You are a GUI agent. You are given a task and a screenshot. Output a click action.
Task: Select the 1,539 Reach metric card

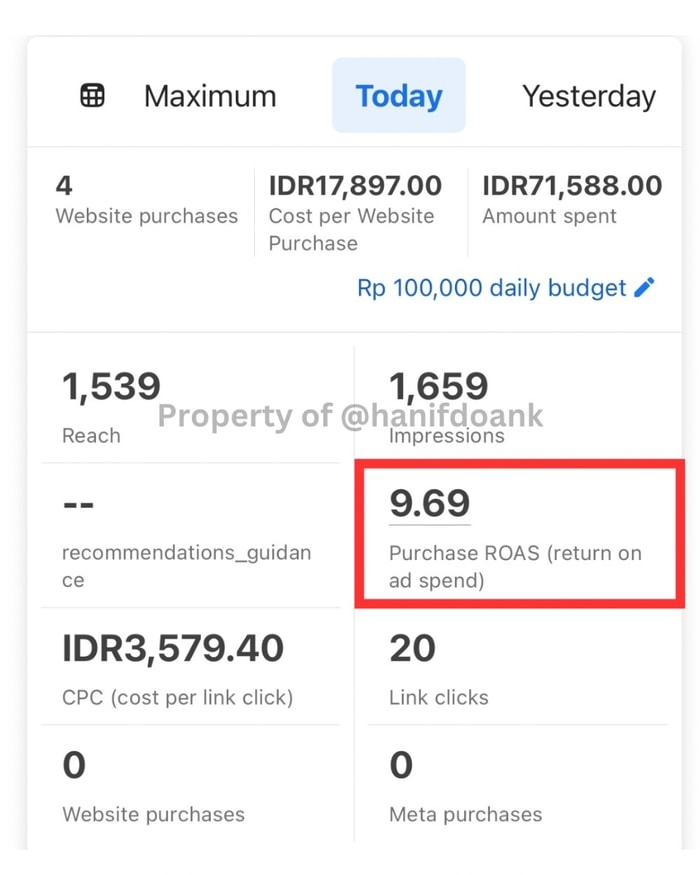click(x=190, y=406)
